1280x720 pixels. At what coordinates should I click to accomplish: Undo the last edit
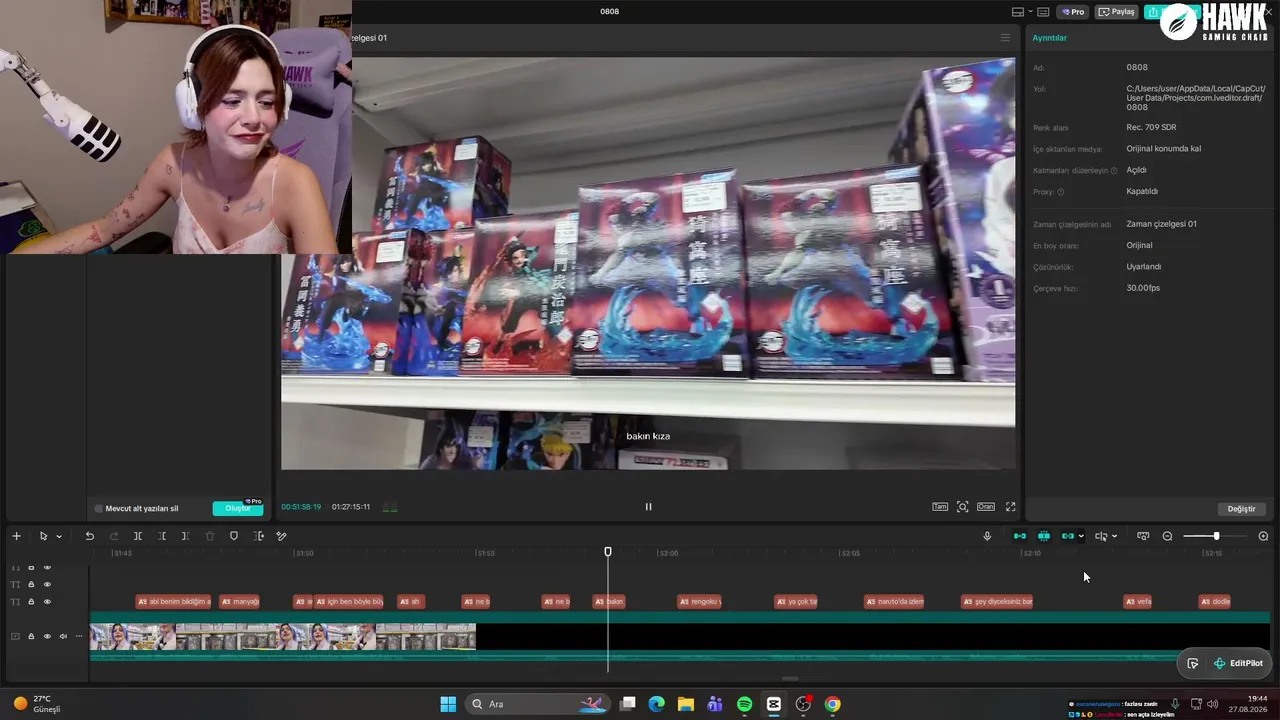point(89,536)
